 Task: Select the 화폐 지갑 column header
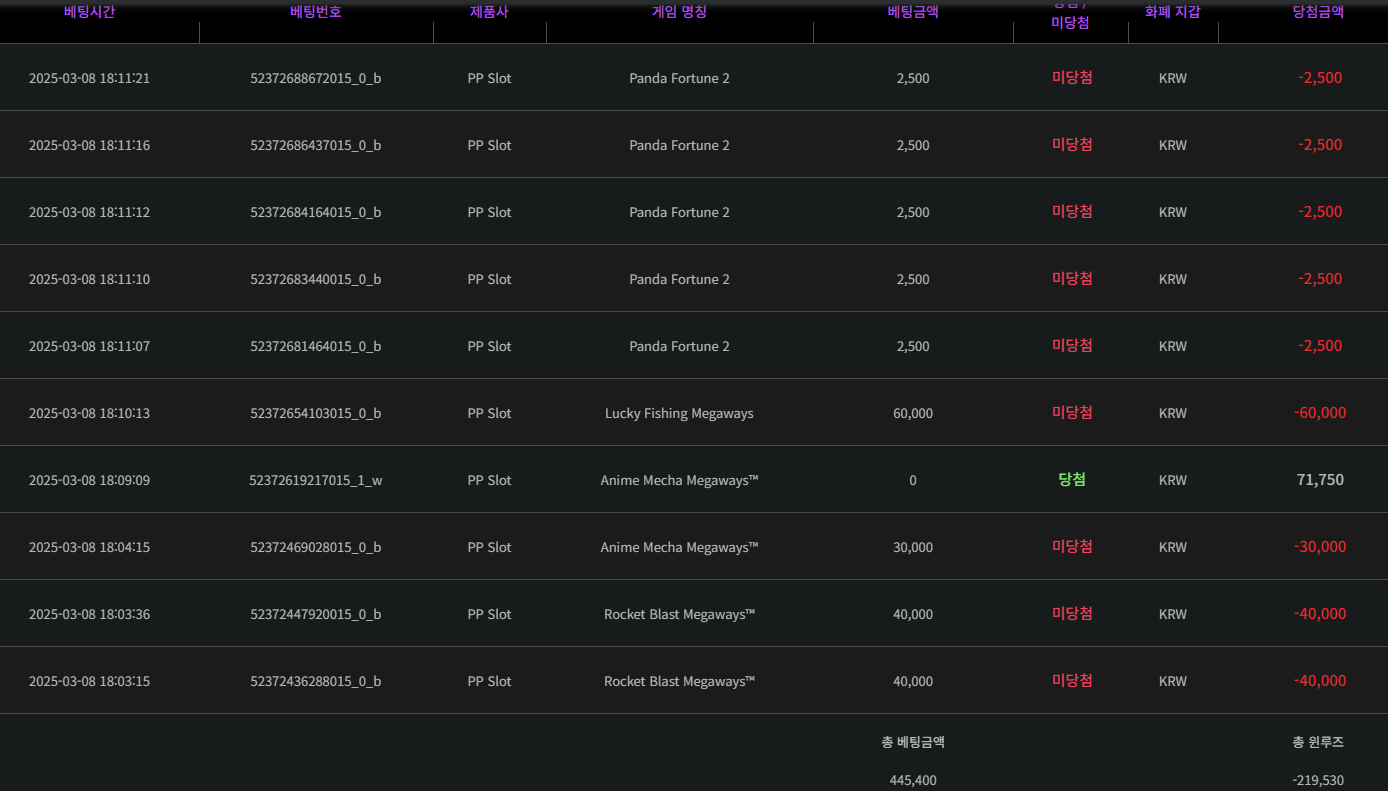click(x=1173, y=12)
